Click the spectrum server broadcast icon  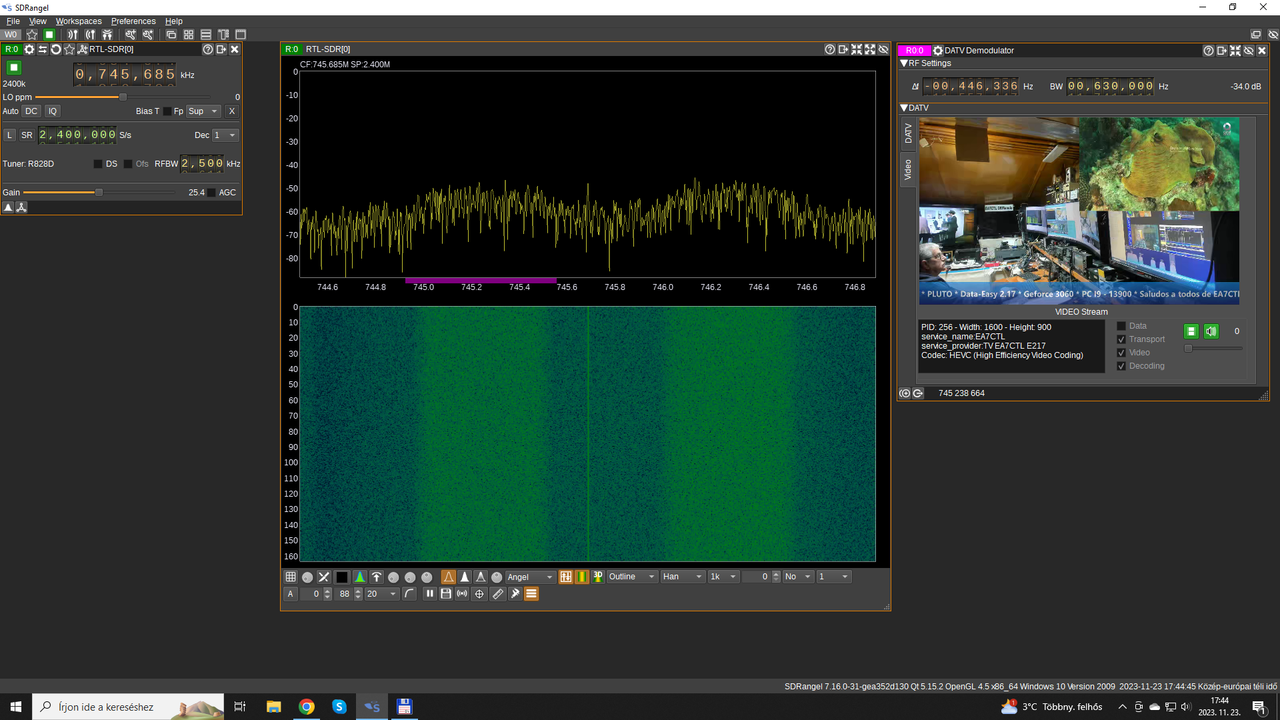coord(462,594)
